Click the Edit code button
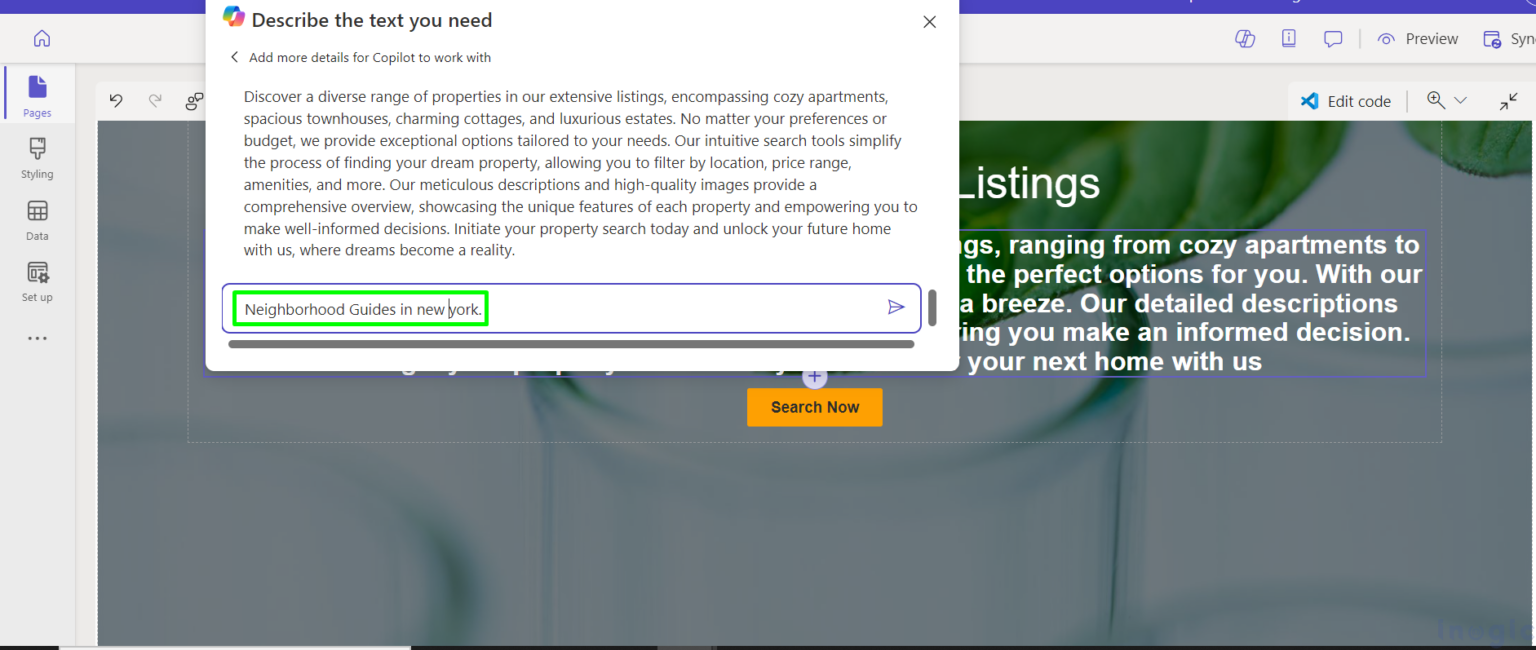Screen dimensions: 1536x650 (1346, 100)
